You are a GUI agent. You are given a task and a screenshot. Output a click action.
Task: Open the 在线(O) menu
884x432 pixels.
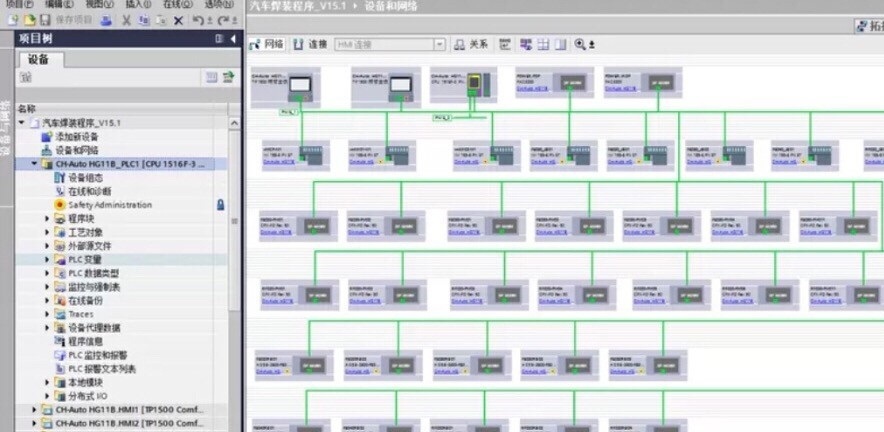click(x=178, y=4)
